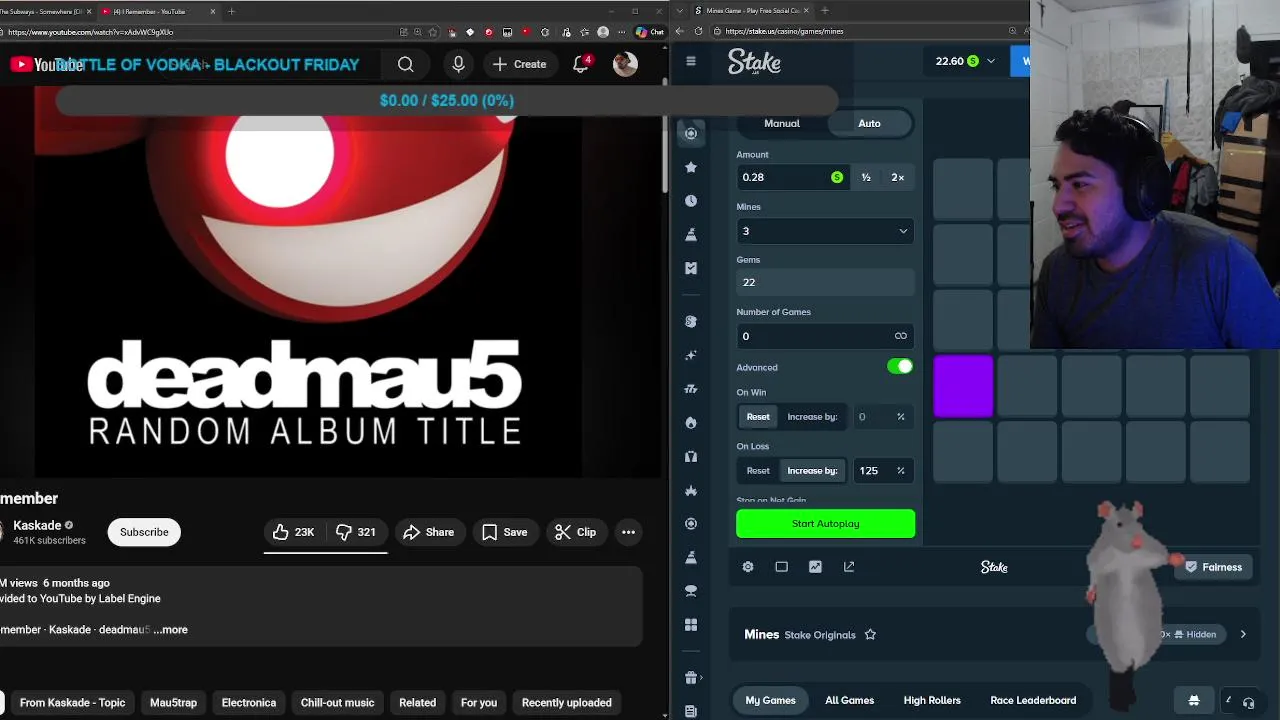Open the fire icon in Stake sidebar

coord(691,423)
